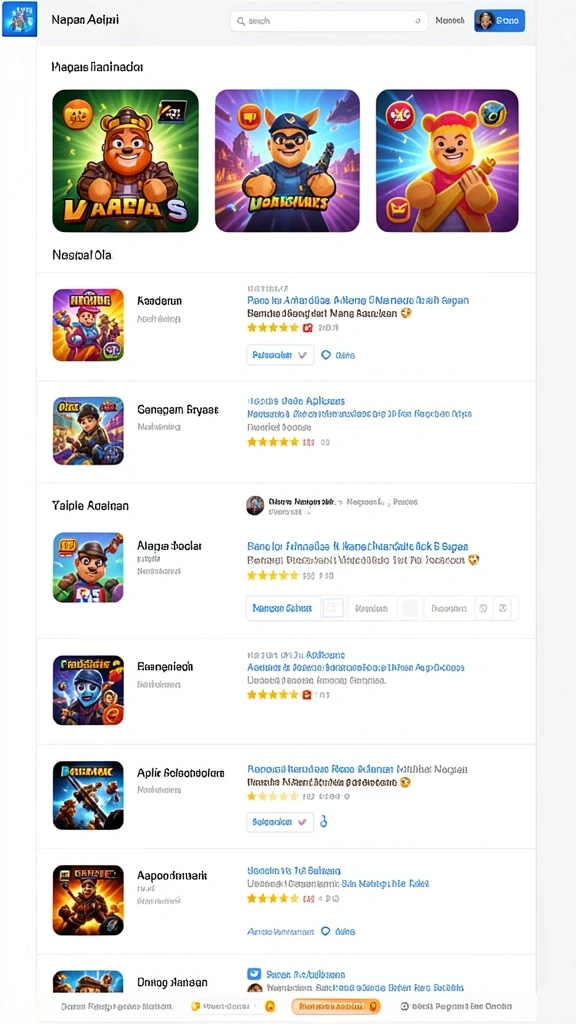
Task: Click the round user avatar above the third listing
Action: (x=255, y=505)
